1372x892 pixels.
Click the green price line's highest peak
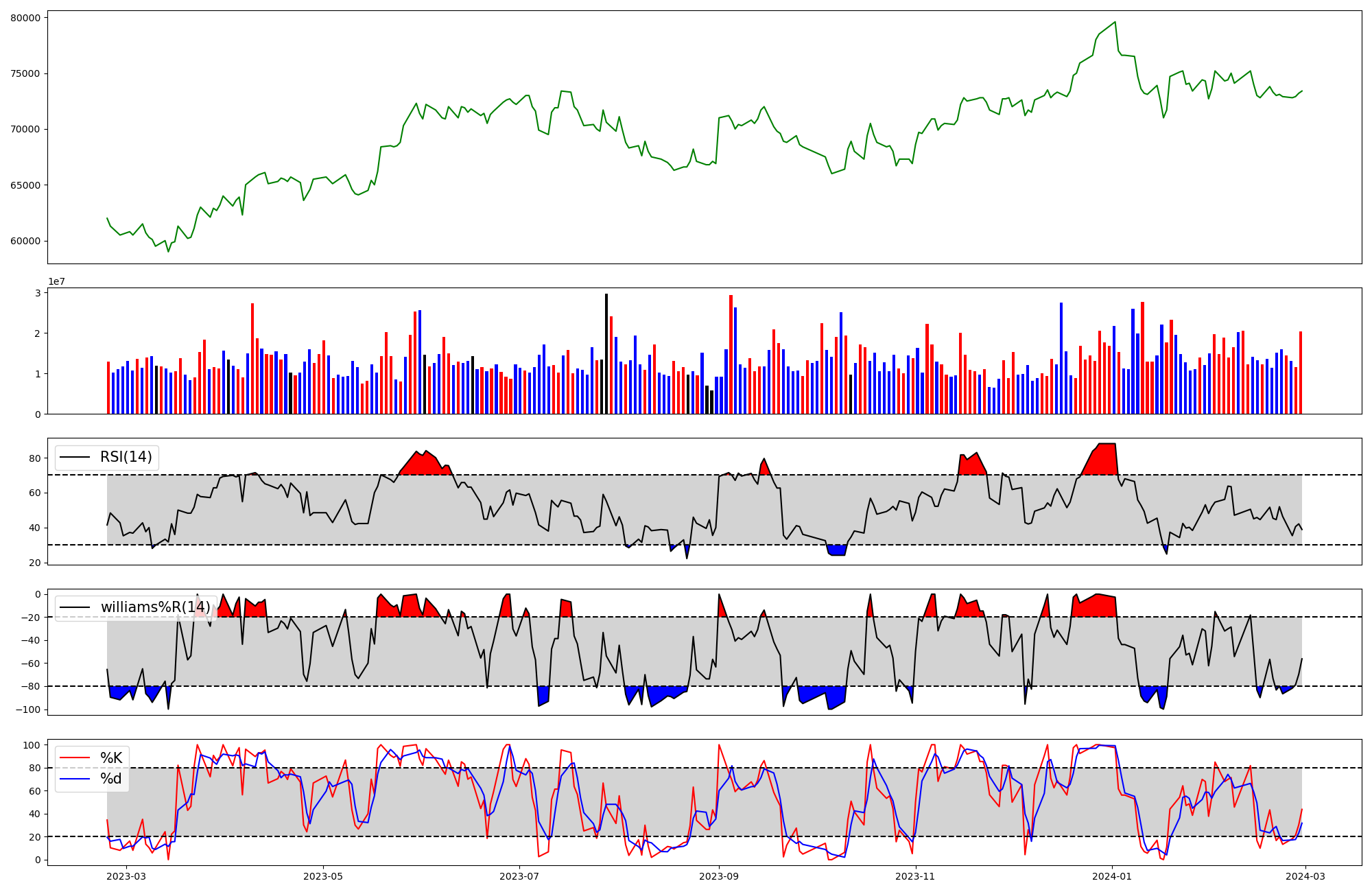point(1115,22)
